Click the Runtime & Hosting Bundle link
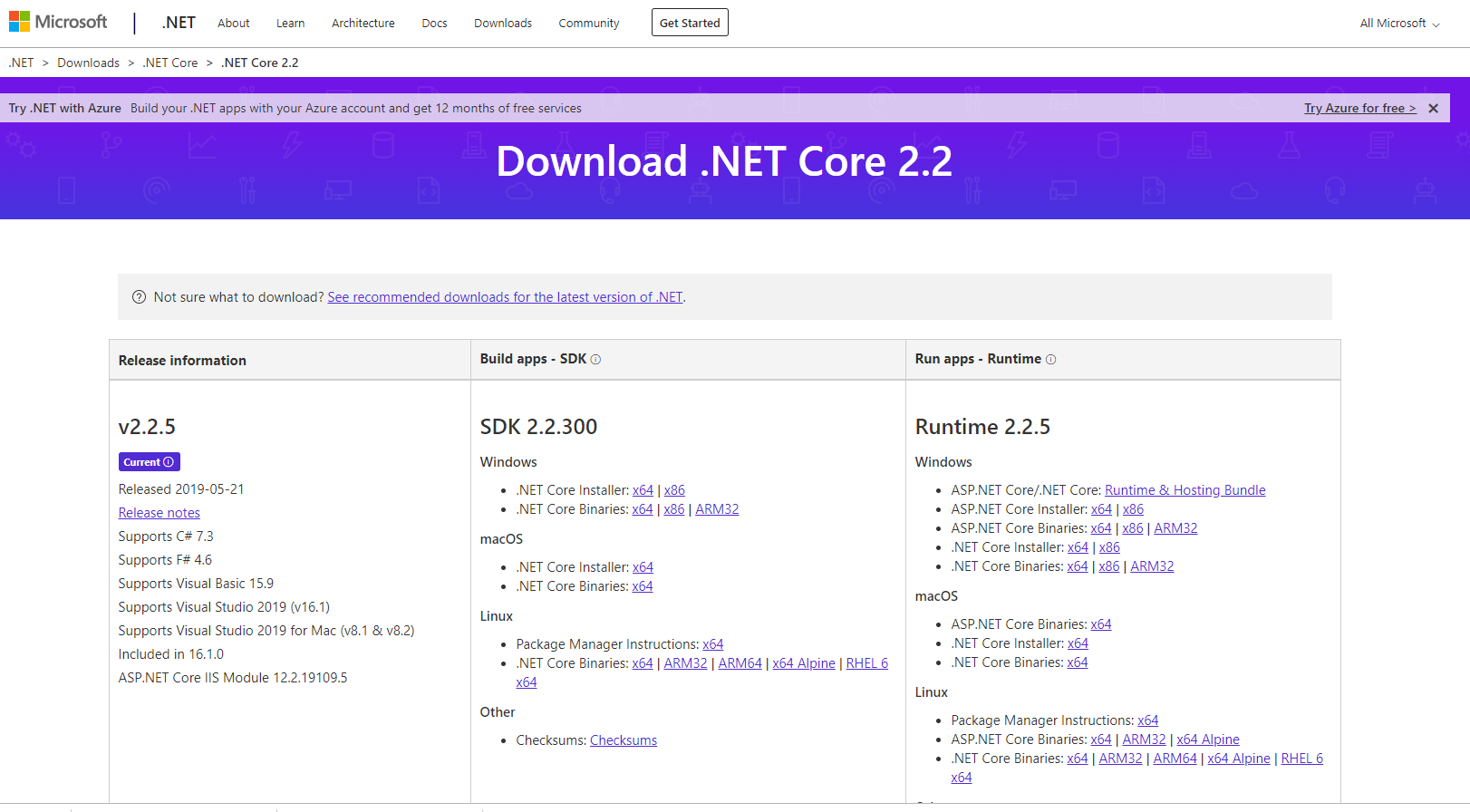The height and width of the screenshot is (812, 1470). coord(1185,490)
